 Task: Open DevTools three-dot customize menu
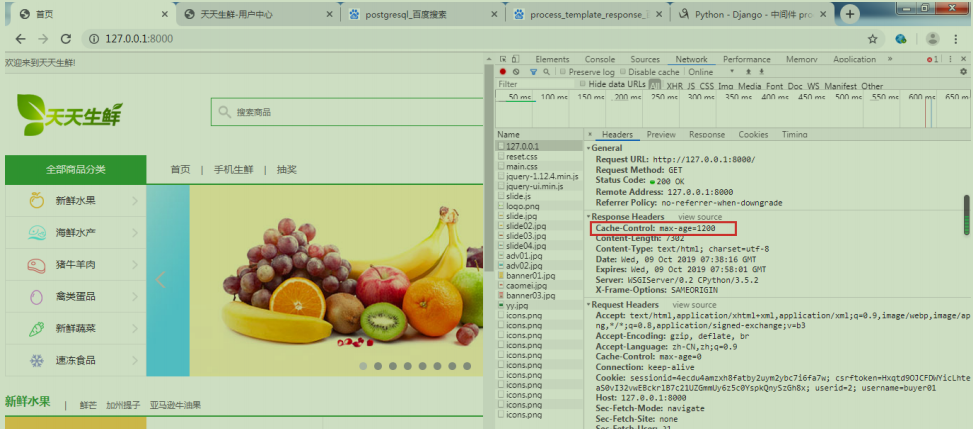tap(950, 59)
